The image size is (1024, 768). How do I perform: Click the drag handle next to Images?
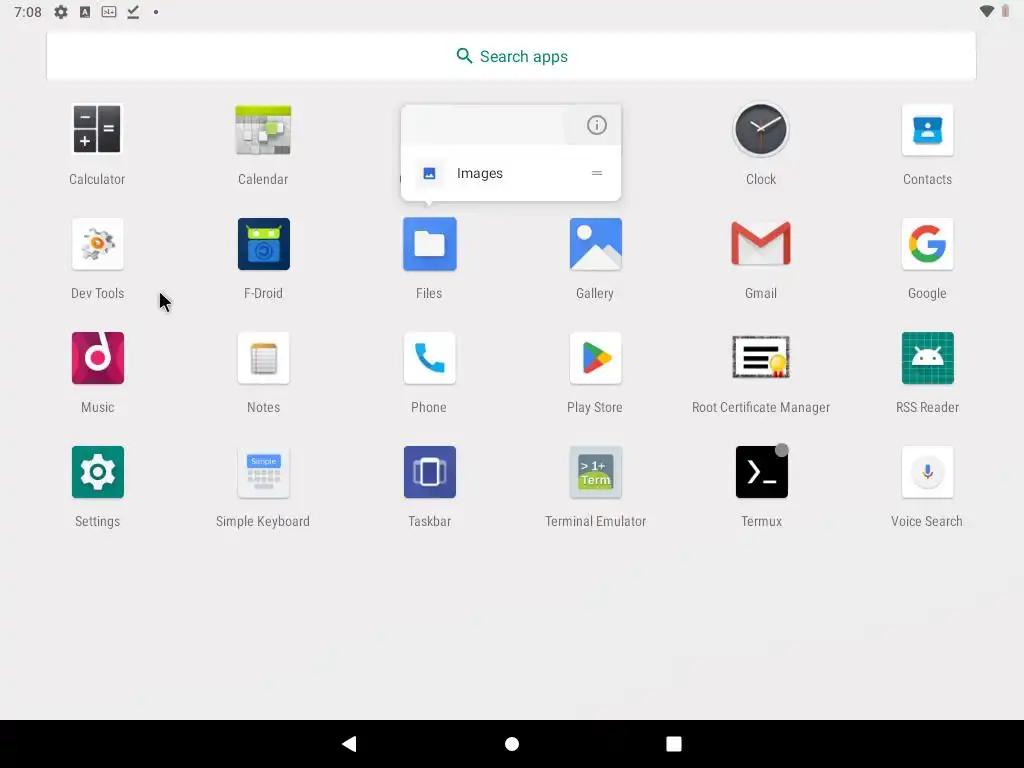pyautogui.click(x=596, y=173)
